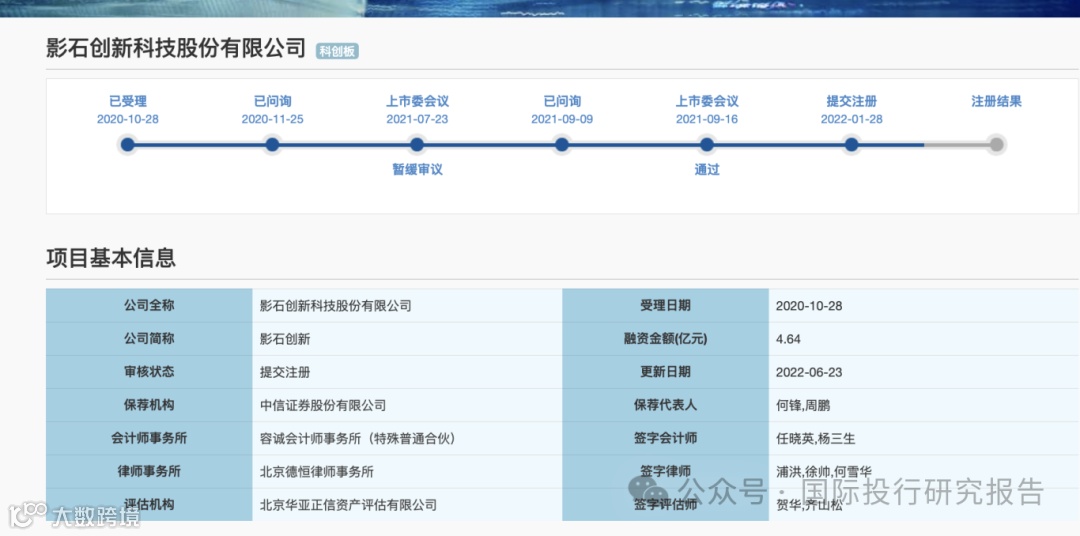The image size is (1080, 536).
Task: Click the 提交注册 stage label in timeline
Action: click(851, 101)
